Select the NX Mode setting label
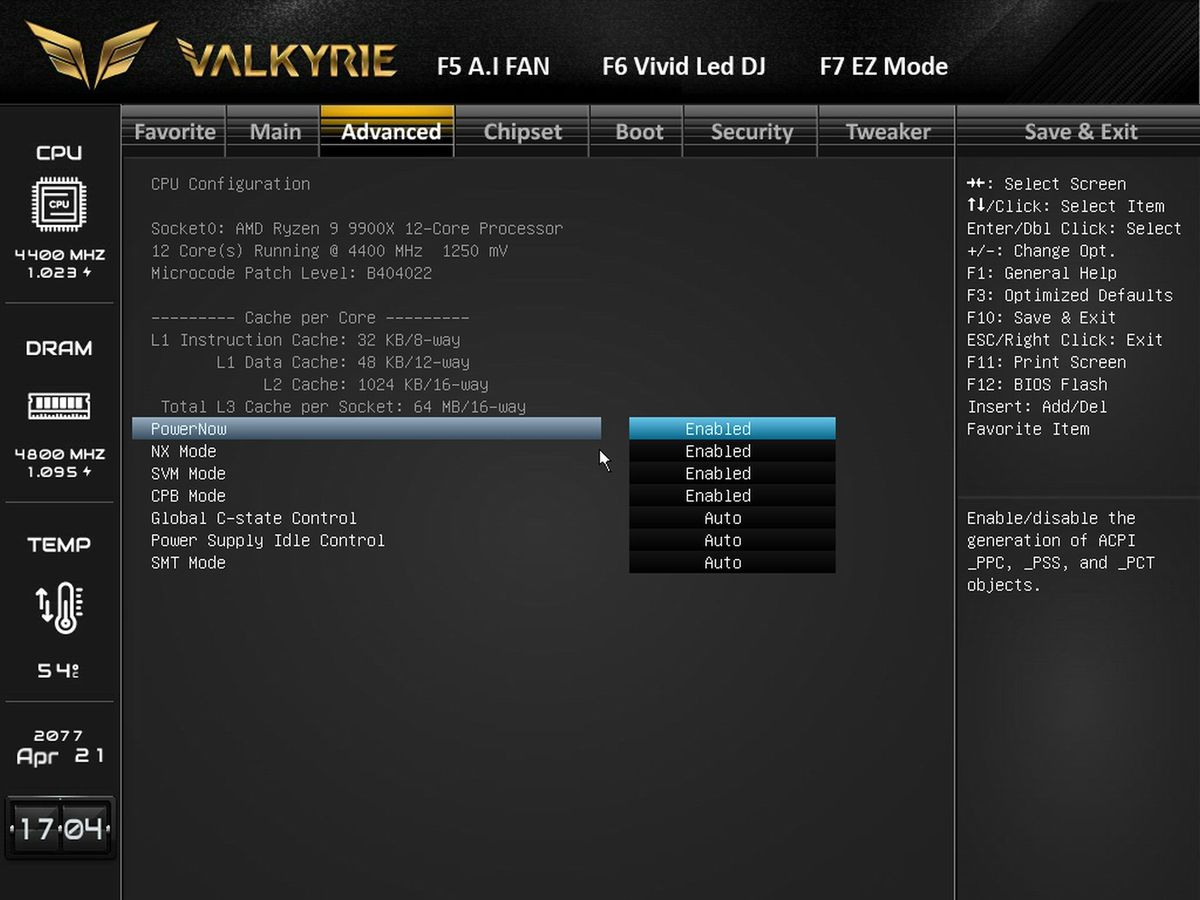The height and width of the screenshot is (900, 1200). [x=183, y=451]
